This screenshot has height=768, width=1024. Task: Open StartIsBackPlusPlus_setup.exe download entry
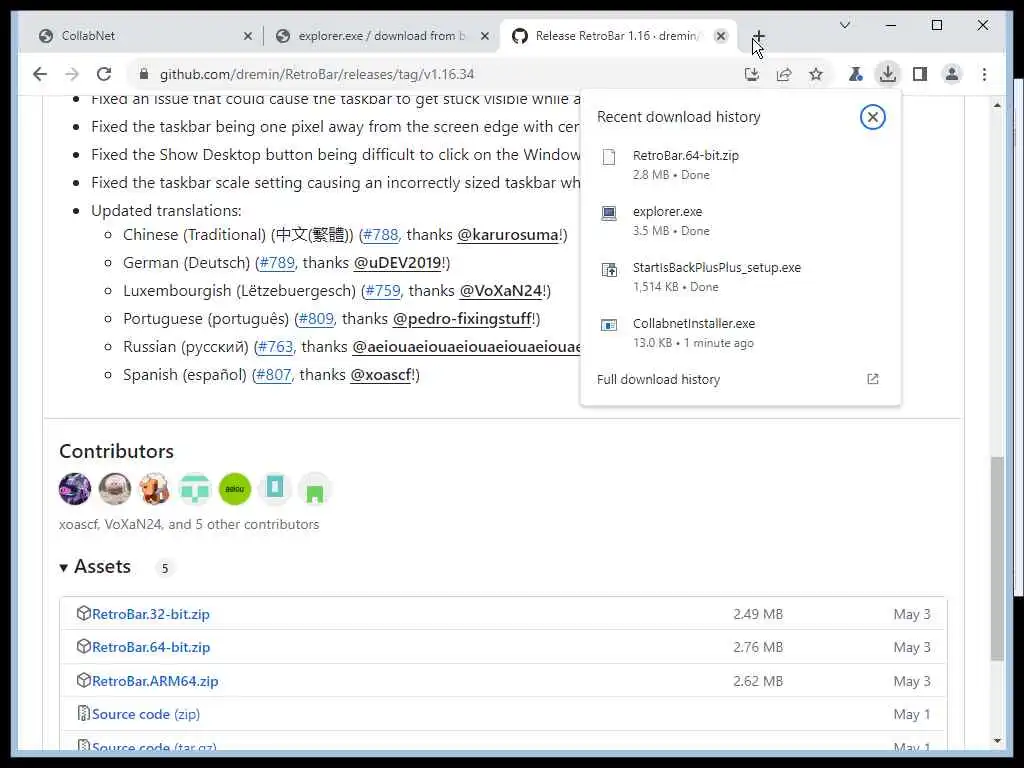pyautogui.click(x=740, y=277)
